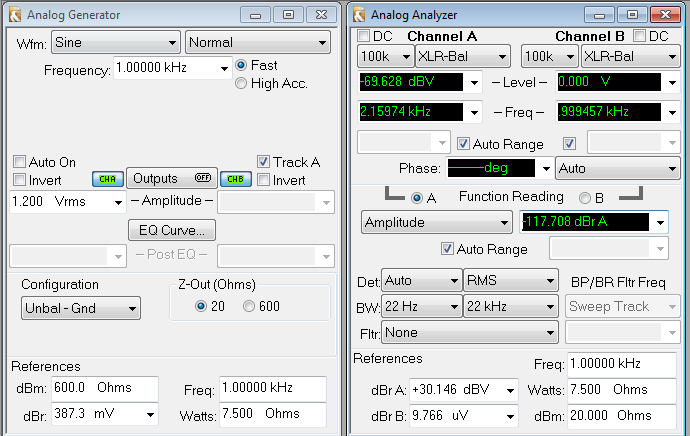This screenshot has width=690, height=436.
Task: Open the Wfm Sine waveform dropdown
Action: tap(116, 43)
